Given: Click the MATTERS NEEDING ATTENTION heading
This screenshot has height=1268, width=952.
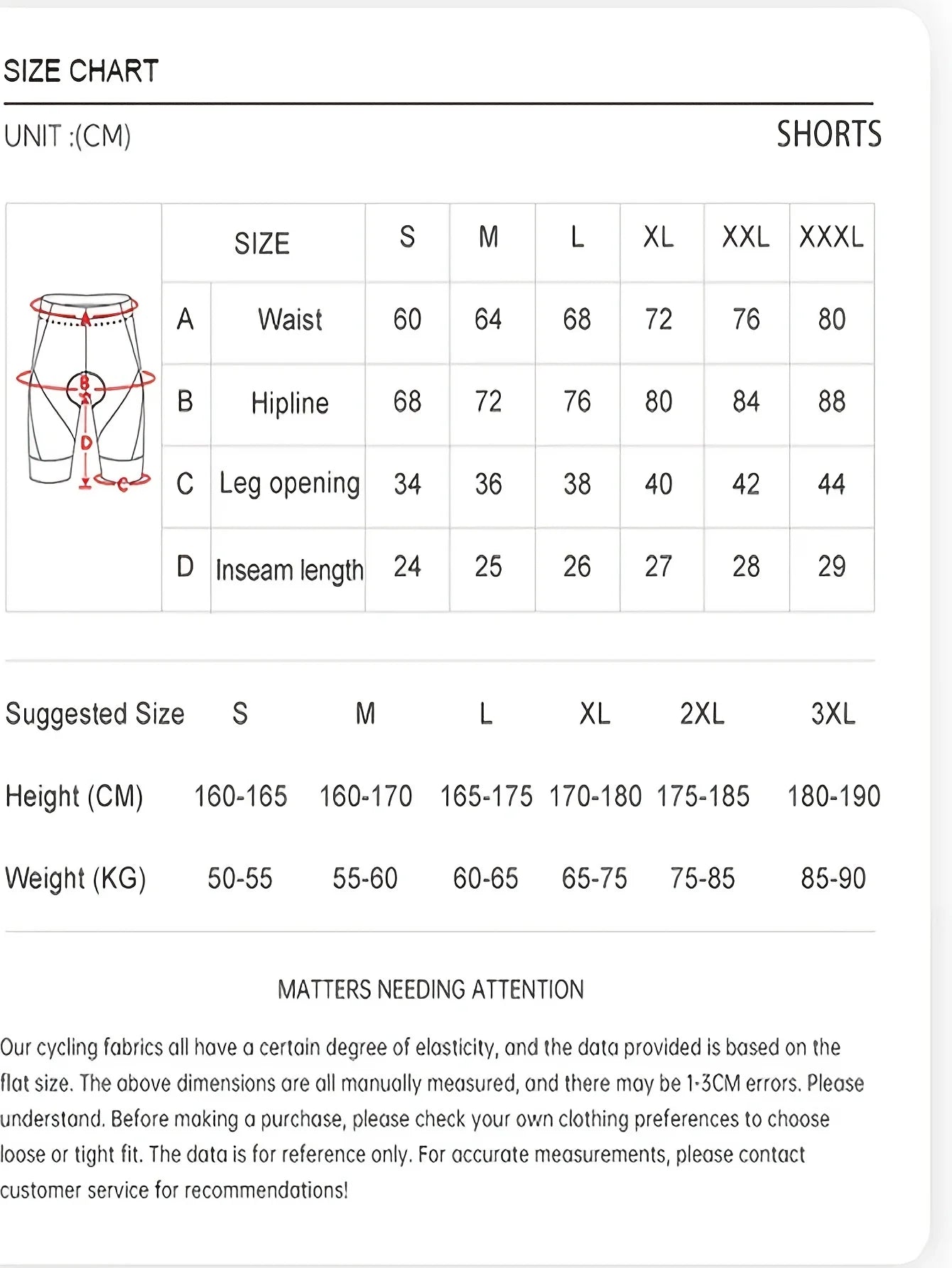Looking at the screenshot, I should (x=431, y=990).
